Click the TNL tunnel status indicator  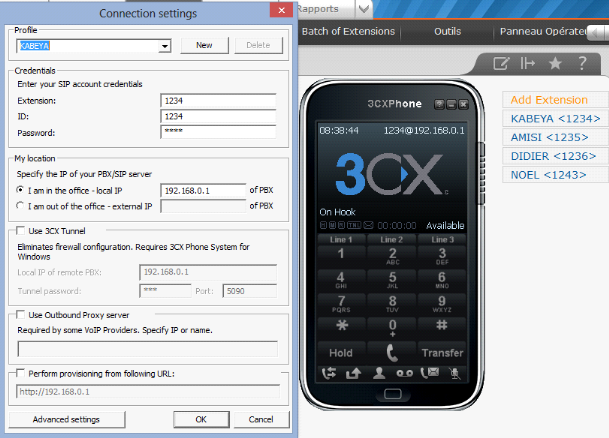[354, 225]
